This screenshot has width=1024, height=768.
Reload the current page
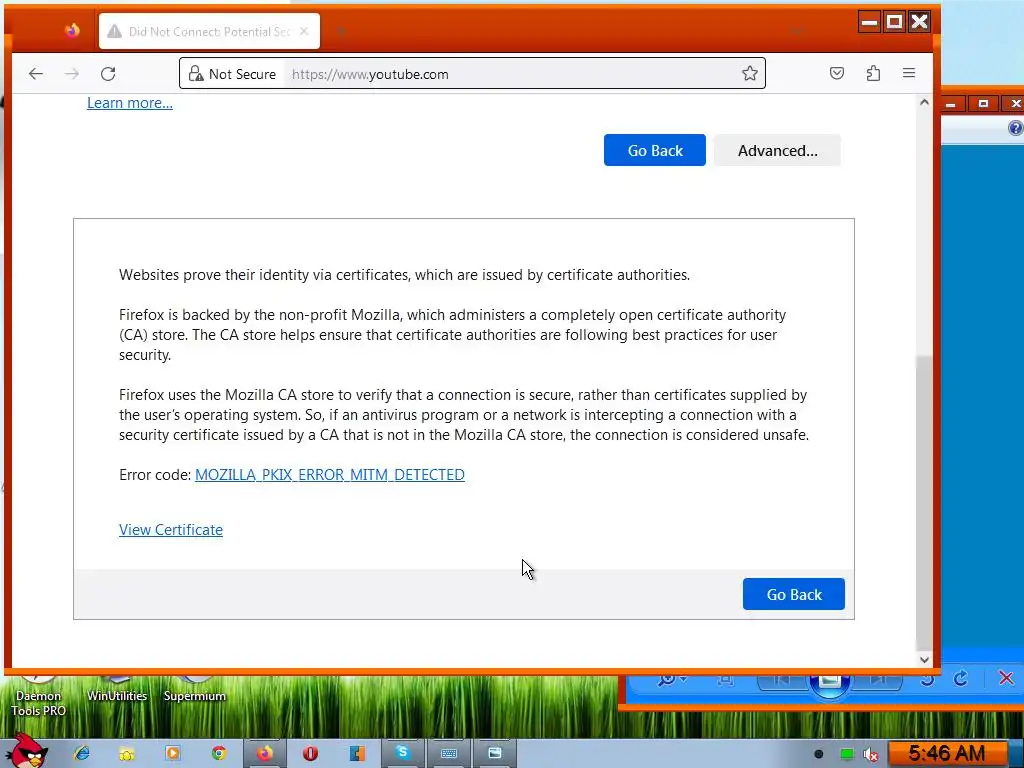coord(108,74)
